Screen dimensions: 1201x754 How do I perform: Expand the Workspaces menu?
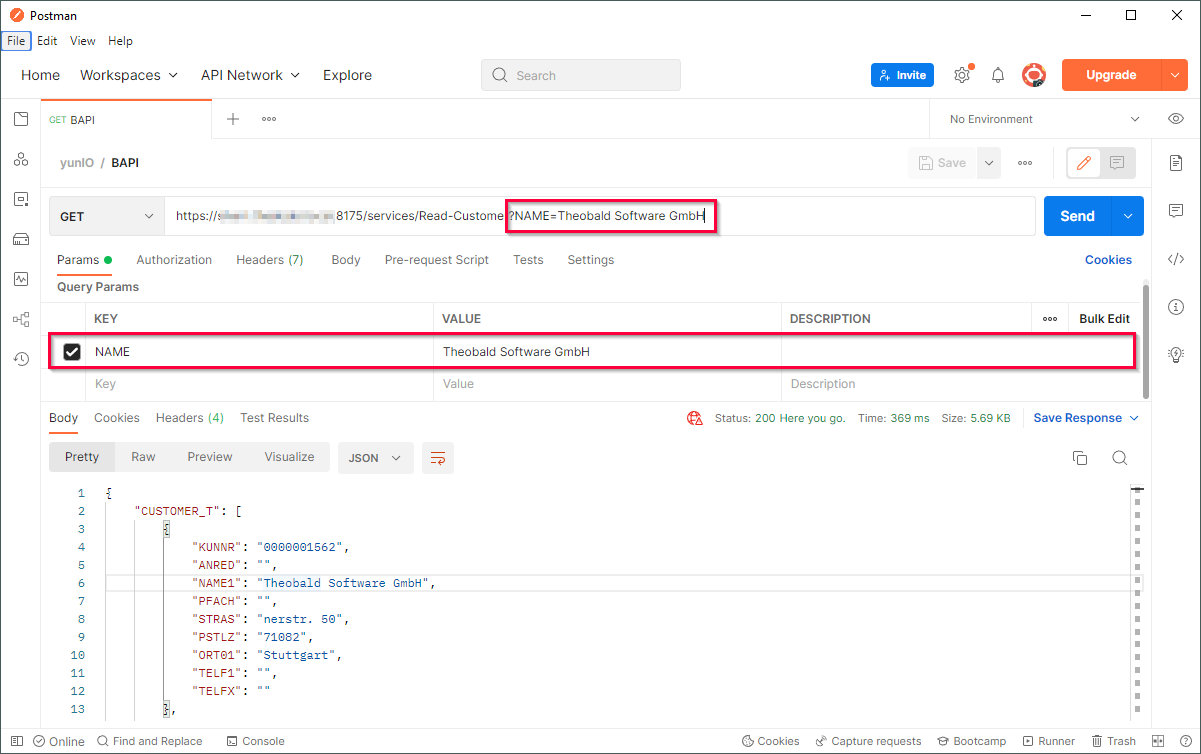click(129, 75)
